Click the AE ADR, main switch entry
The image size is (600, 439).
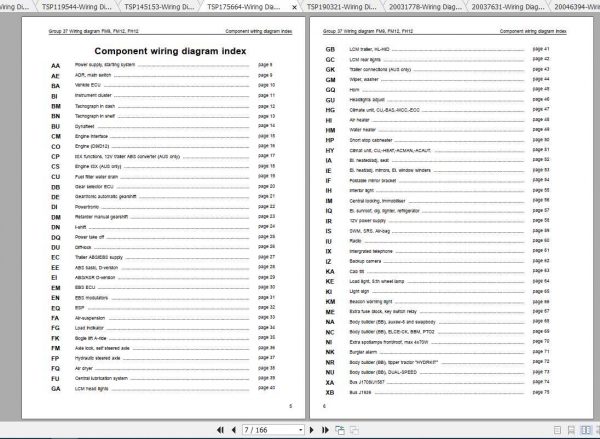coord(162,75)
